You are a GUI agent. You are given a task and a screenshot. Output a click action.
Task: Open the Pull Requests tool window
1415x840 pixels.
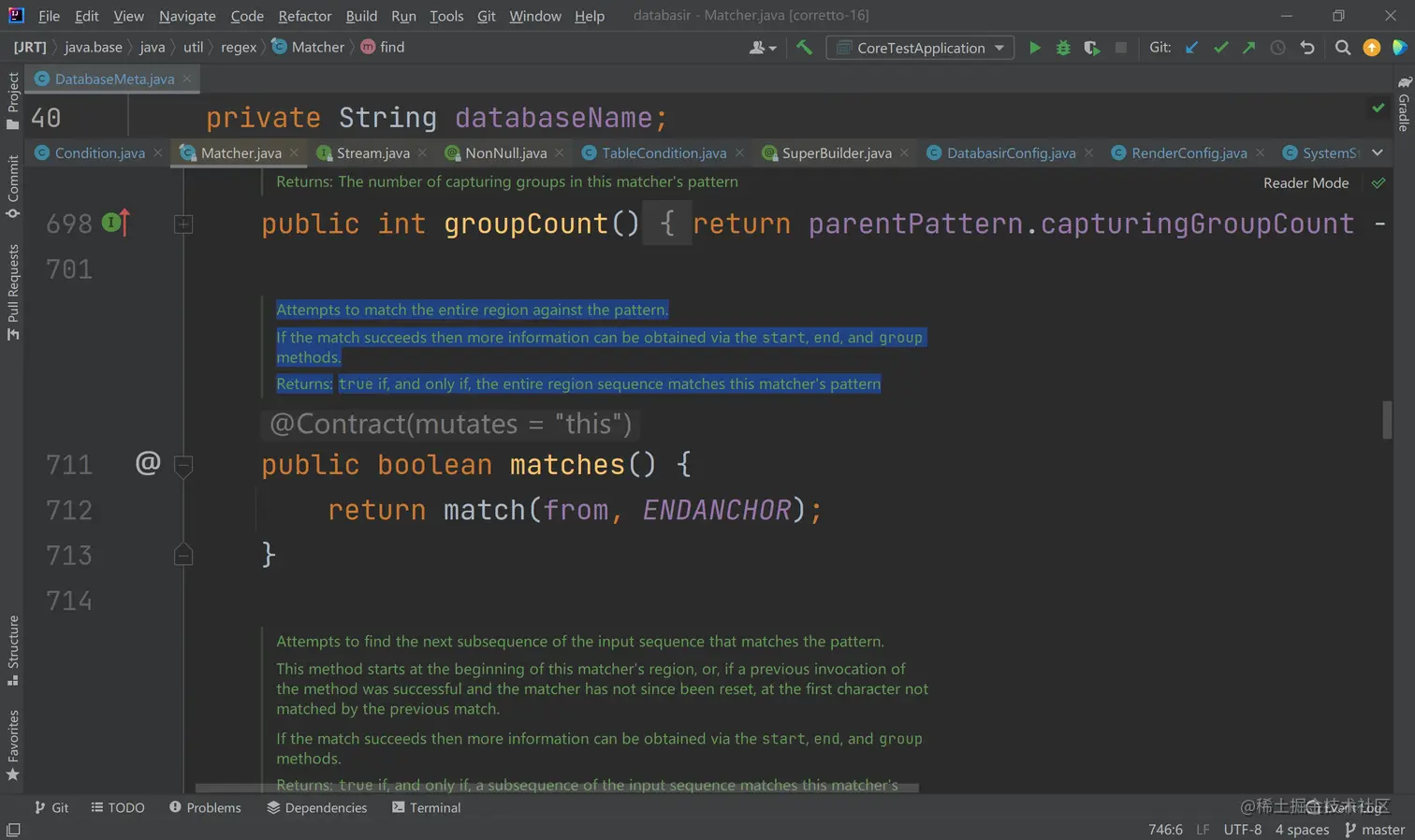pyautogui.click(x=13, y=293)
